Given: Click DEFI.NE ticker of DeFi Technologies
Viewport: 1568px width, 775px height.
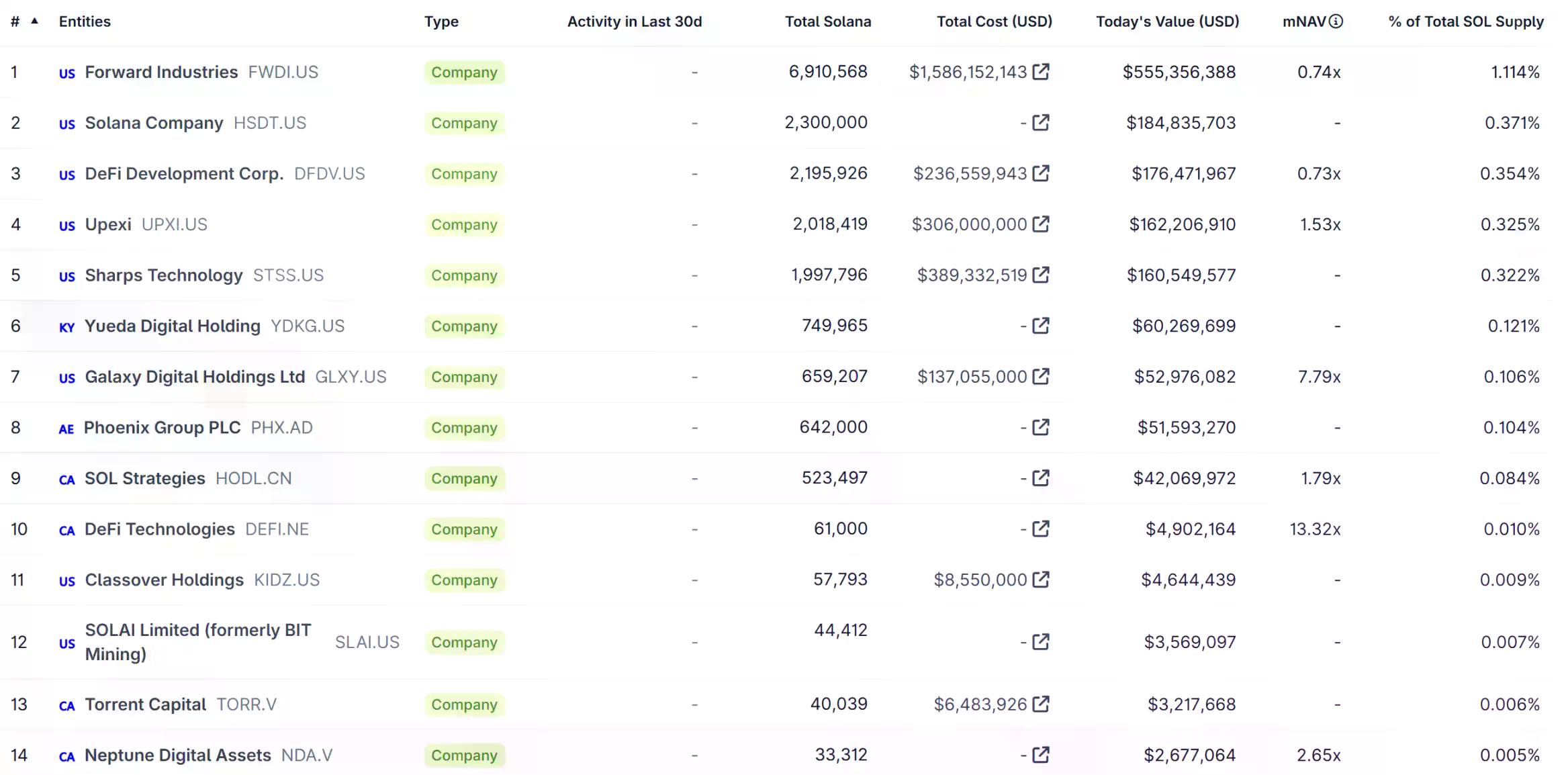Looking at the screenshot, I should tap(277, 529).
